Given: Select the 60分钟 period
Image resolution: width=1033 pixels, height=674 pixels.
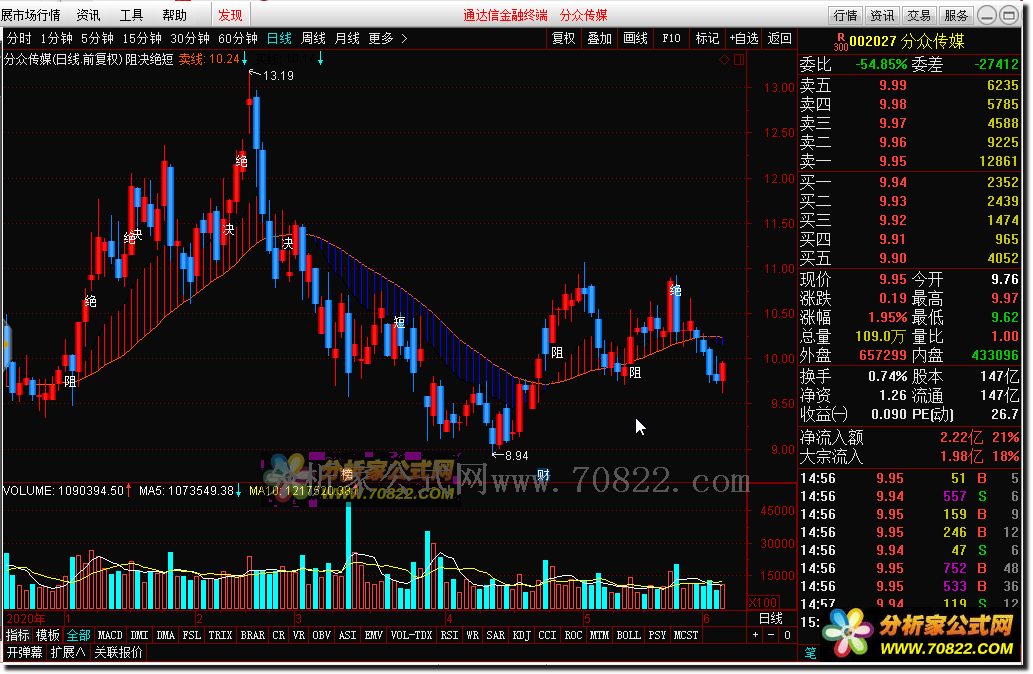Looking at the screenshot, I should tap(238, 39).
